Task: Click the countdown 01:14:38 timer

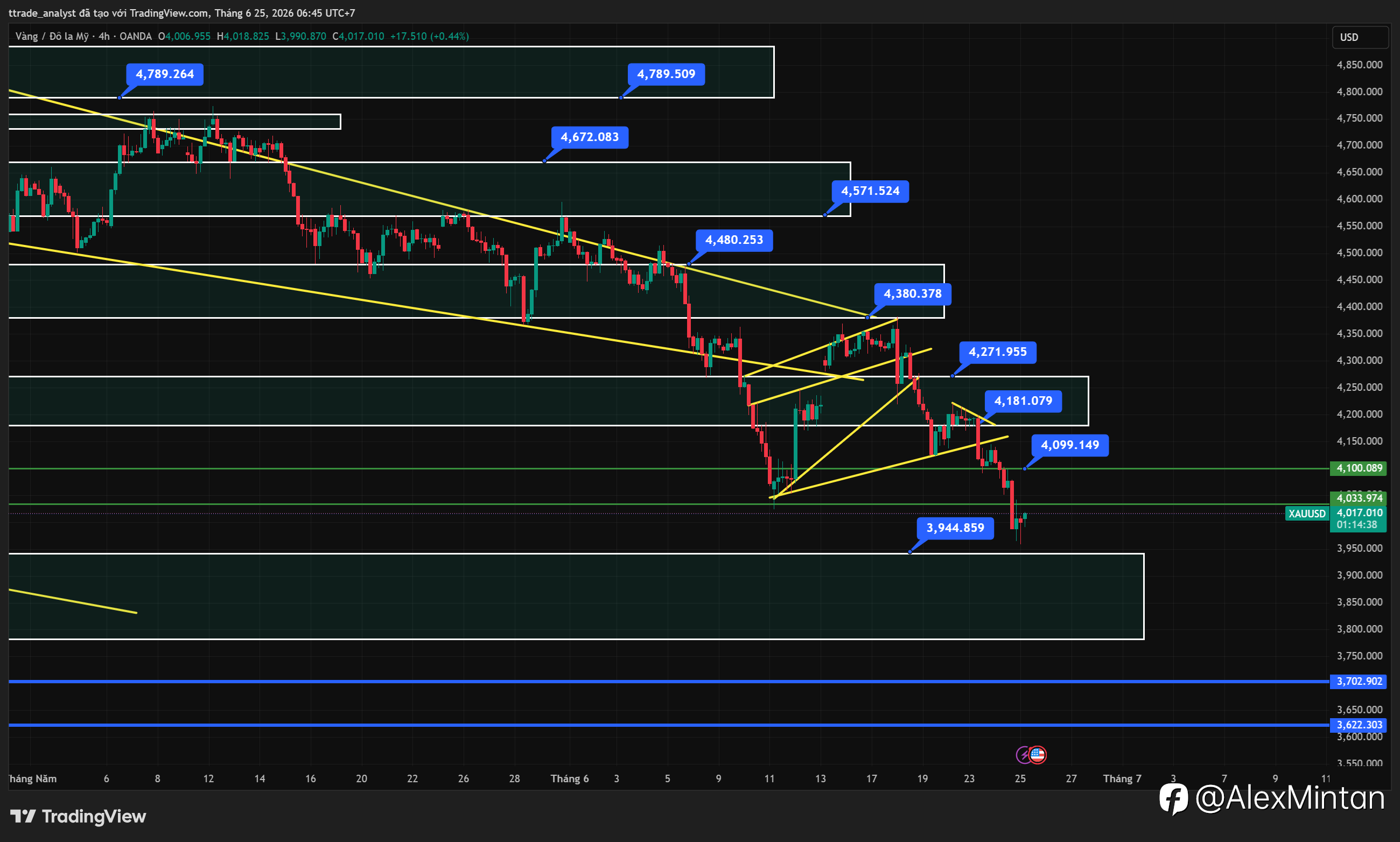Action: pyautogui.click(x=1357, y=525)
